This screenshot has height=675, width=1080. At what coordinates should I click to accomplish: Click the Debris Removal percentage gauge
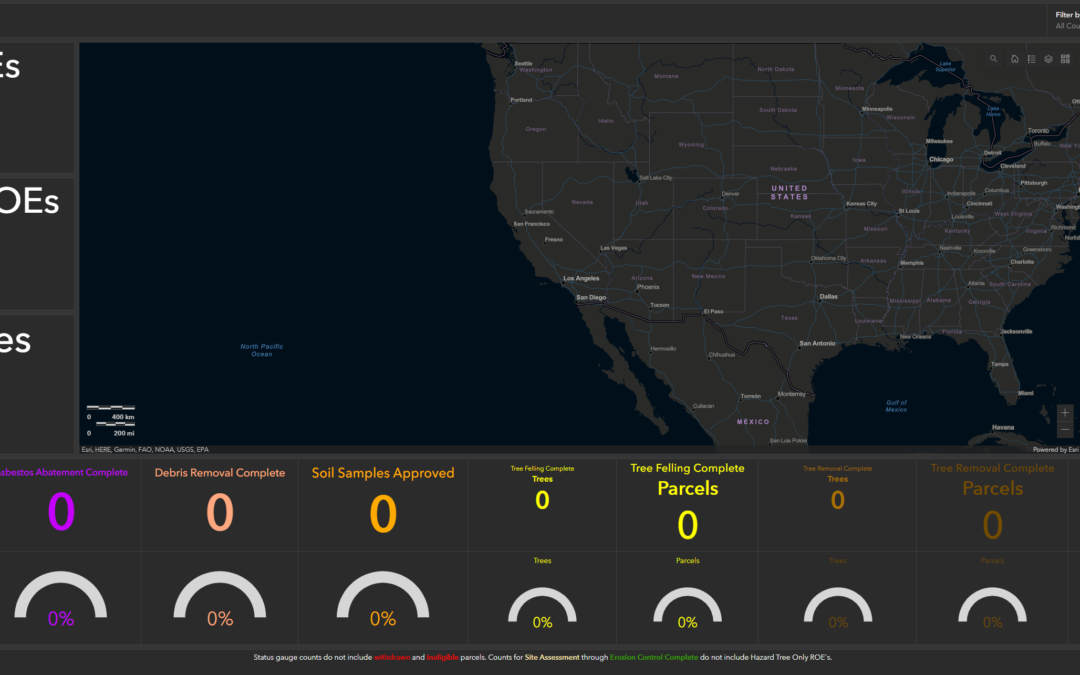coord(220,605)
